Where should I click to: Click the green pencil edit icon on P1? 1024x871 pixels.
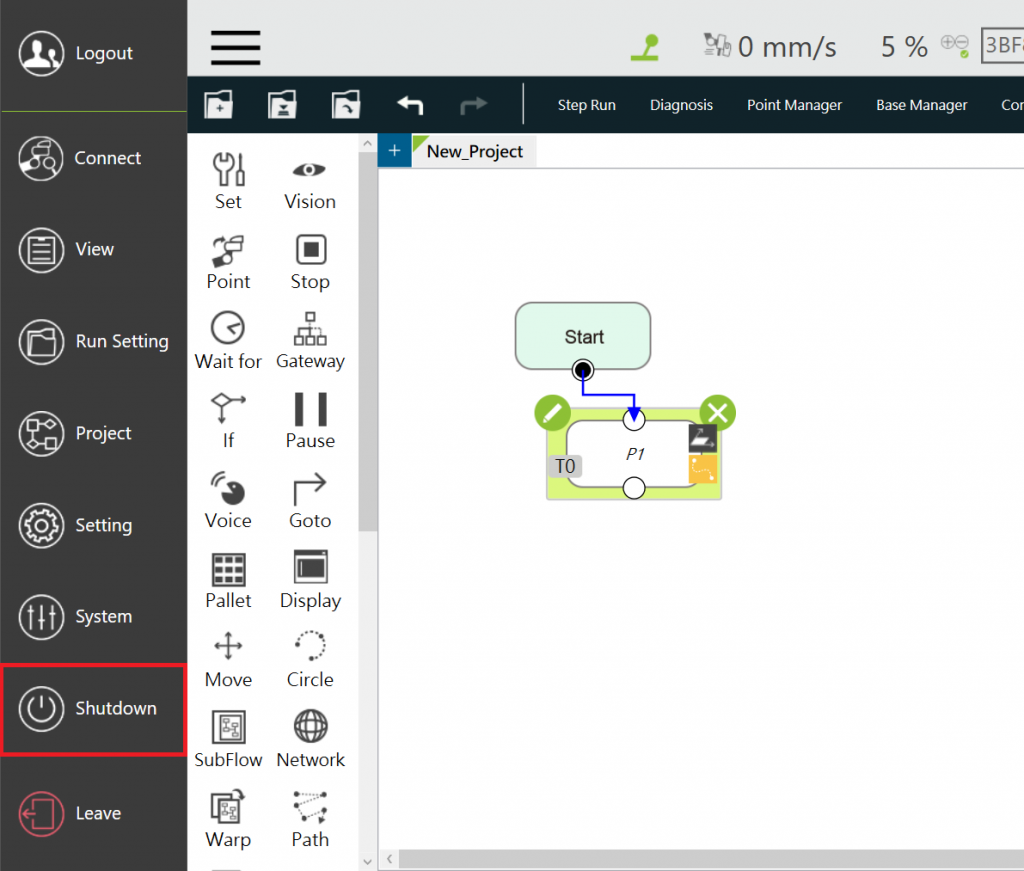pos(552,412)
